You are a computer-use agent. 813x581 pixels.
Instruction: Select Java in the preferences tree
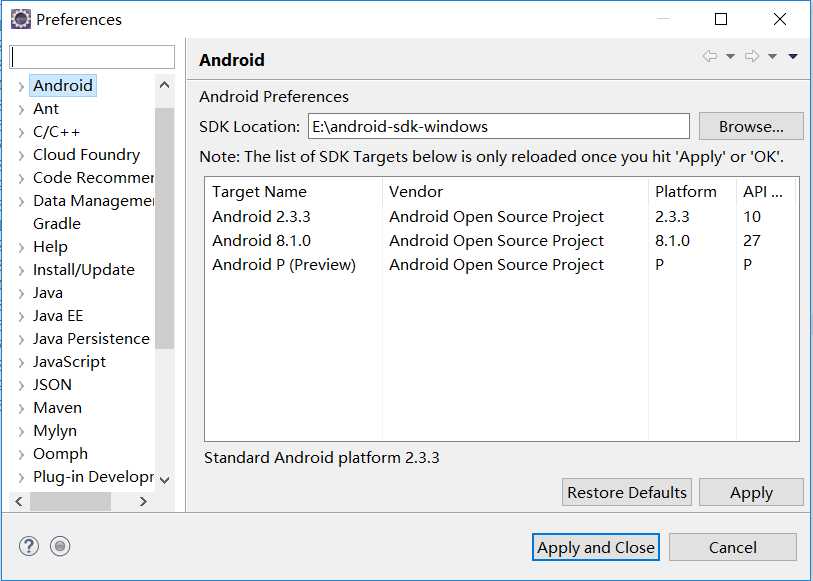(x=48, y=292)
